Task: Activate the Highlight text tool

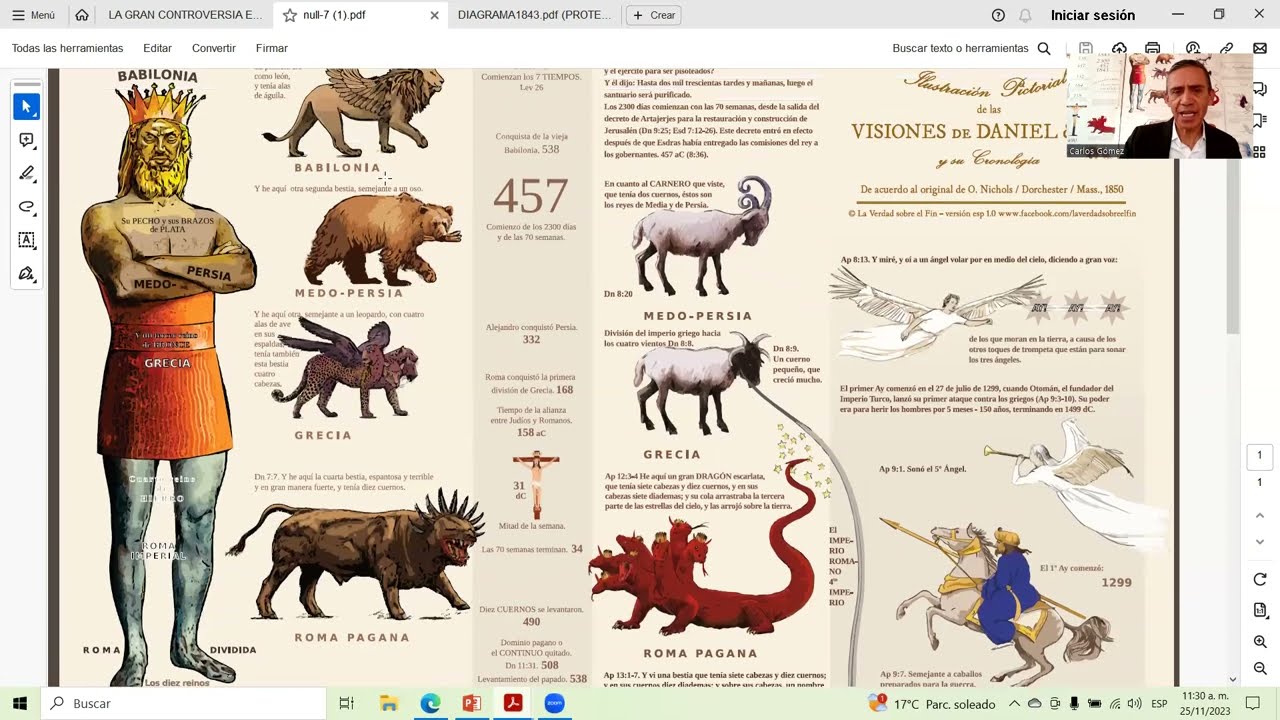Action: pyautogui.click(x=27, y=173)
